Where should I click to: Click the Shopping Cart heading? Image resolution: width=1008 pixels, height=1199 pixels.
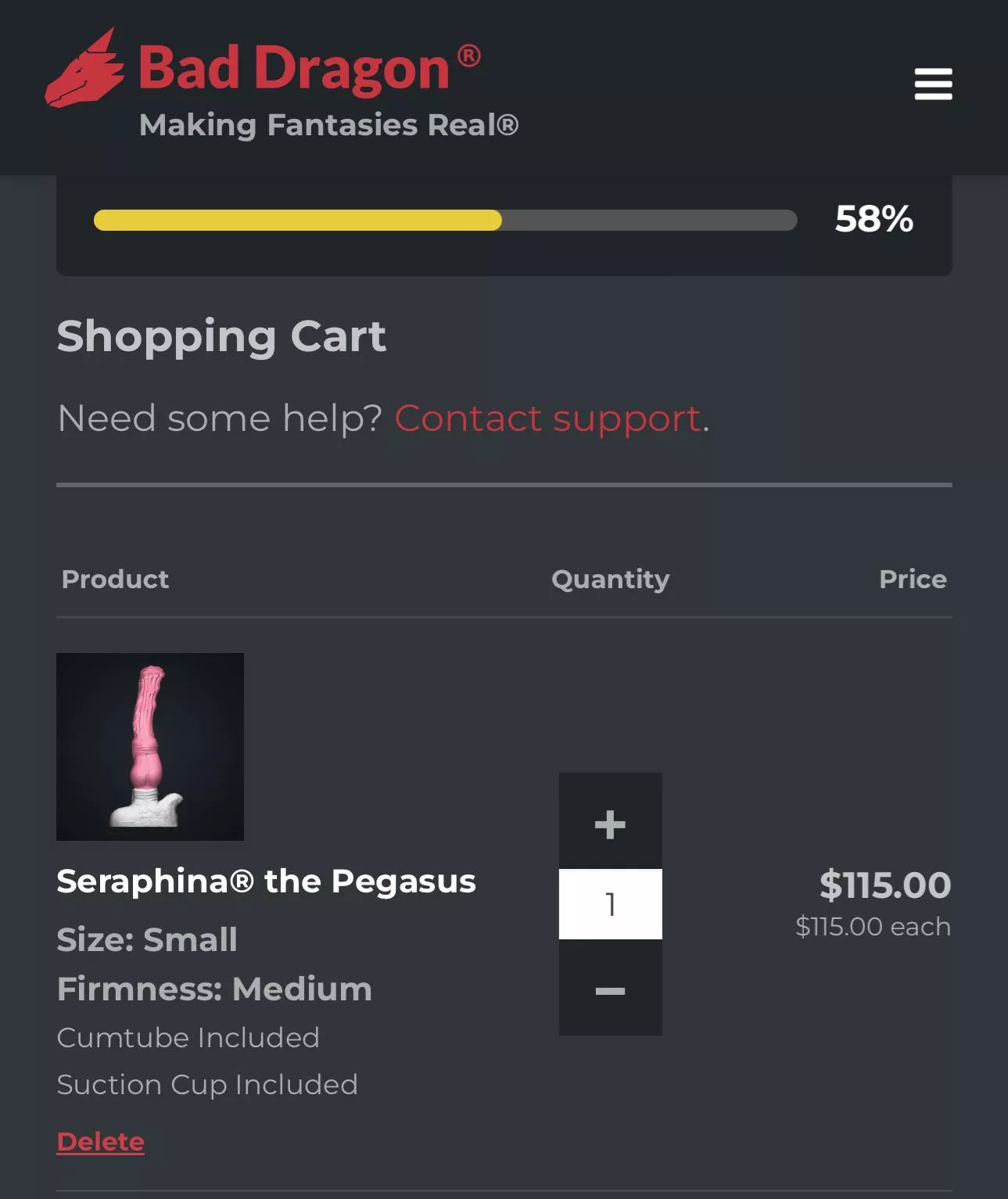pyautogui.click(x=221, y=336)
